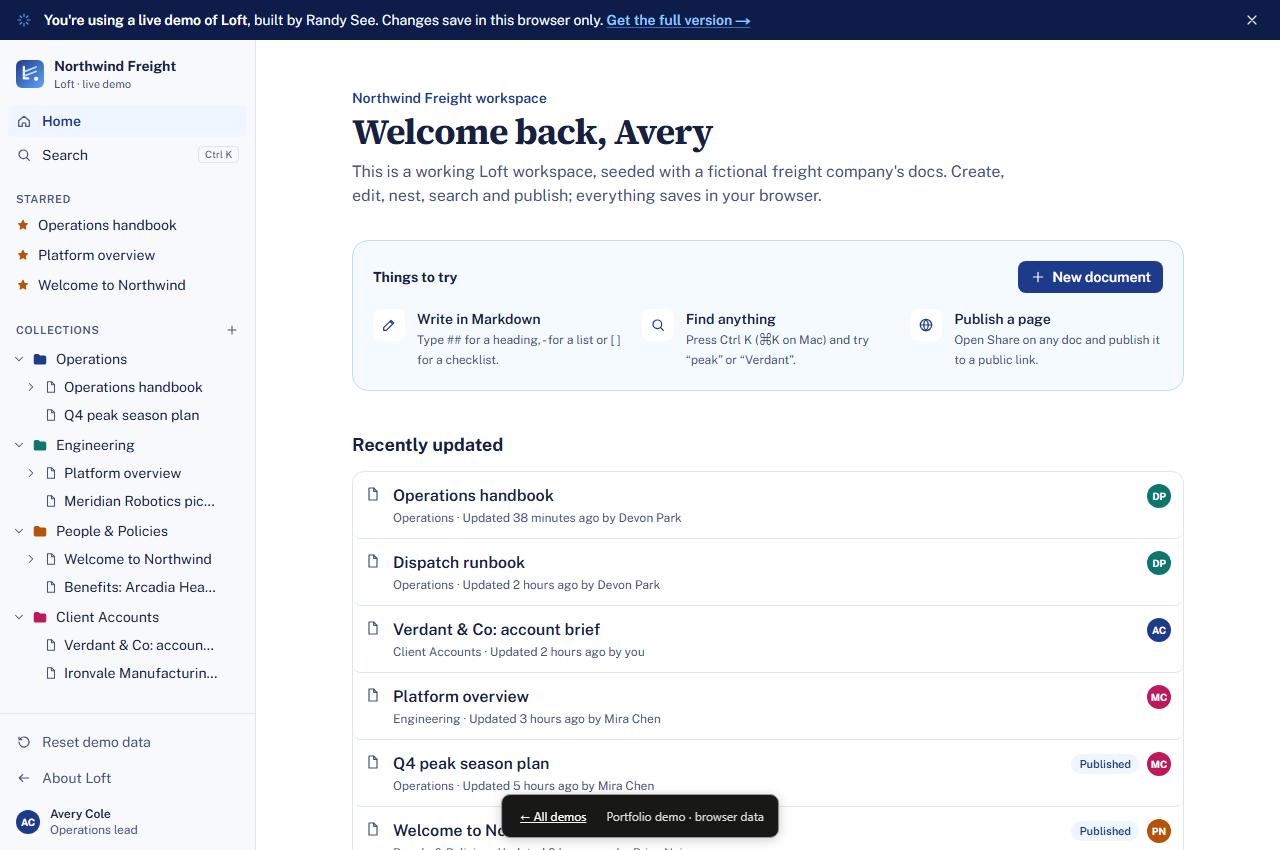
Task: Open Benefits: Arcadia Health doc in sidebar
Action: click(139, 587)
